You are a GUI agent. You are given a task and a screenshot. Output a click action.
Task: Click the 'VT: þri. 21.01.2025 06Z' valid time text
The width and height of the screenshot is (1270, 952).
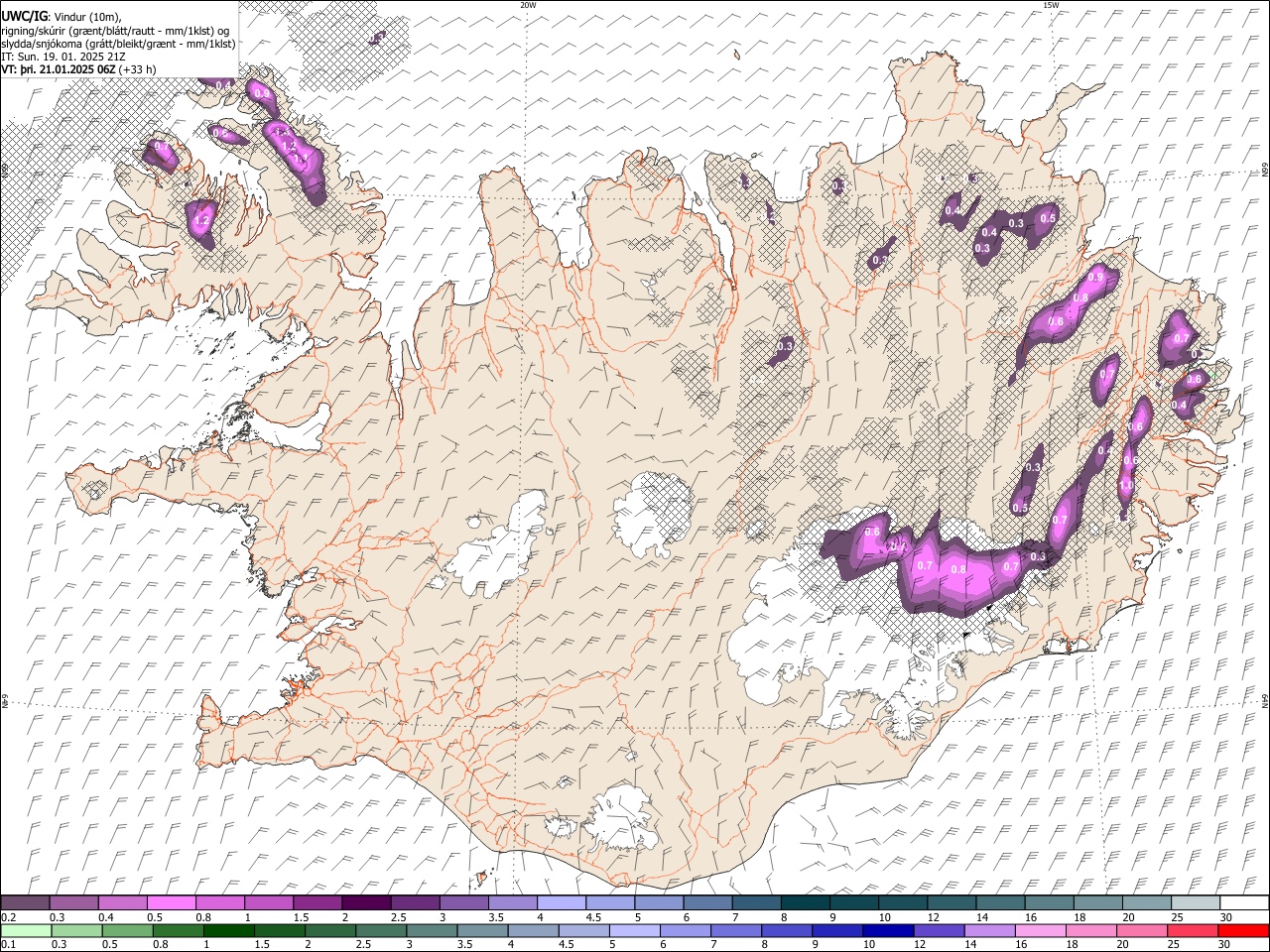click(x=58, y=68)
